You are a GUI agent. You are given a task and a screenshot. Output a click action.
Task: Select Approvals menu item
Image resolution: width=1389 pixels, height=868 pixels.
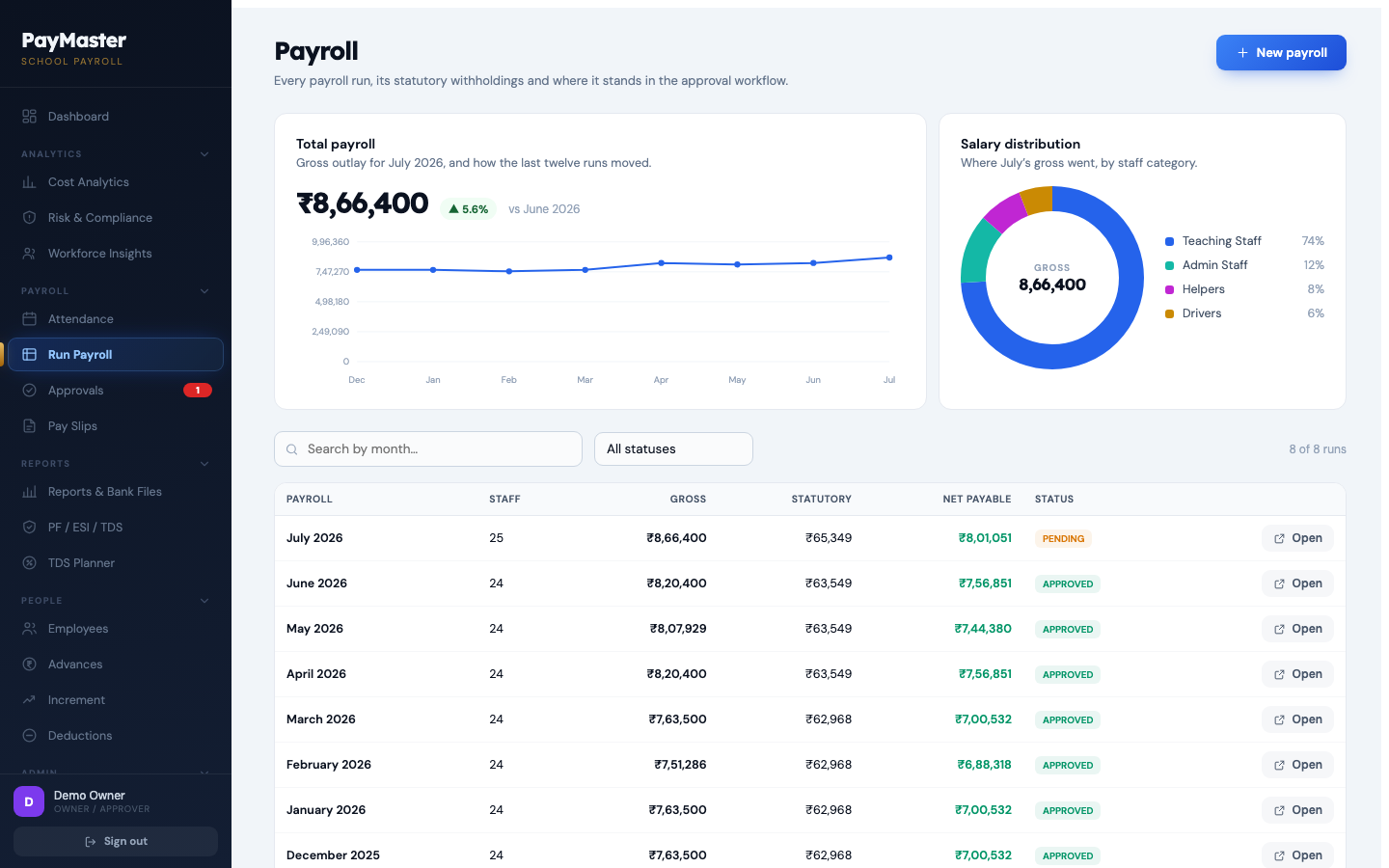pos(116,391)
